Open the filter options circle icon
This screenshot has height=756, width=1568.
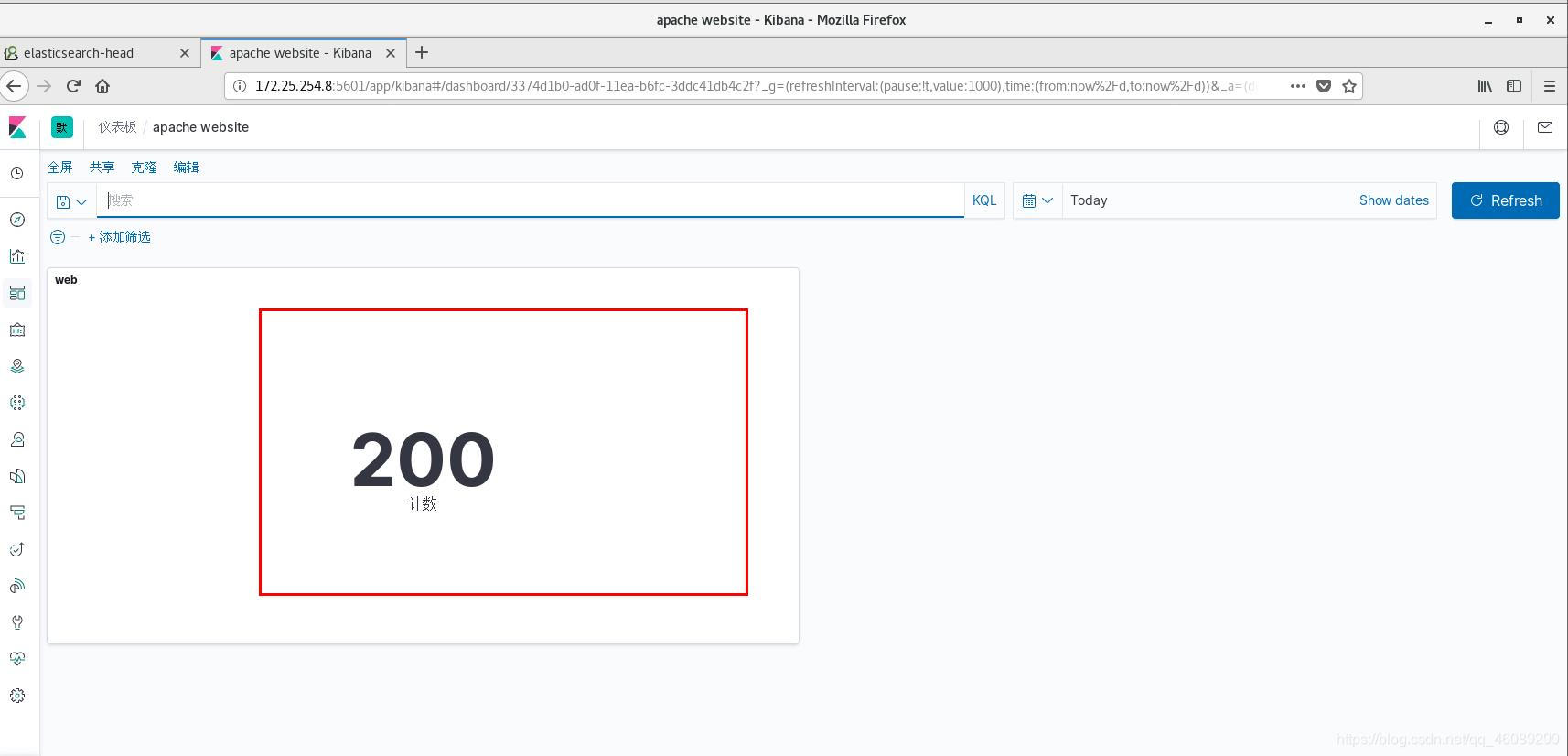click(58, 237)
